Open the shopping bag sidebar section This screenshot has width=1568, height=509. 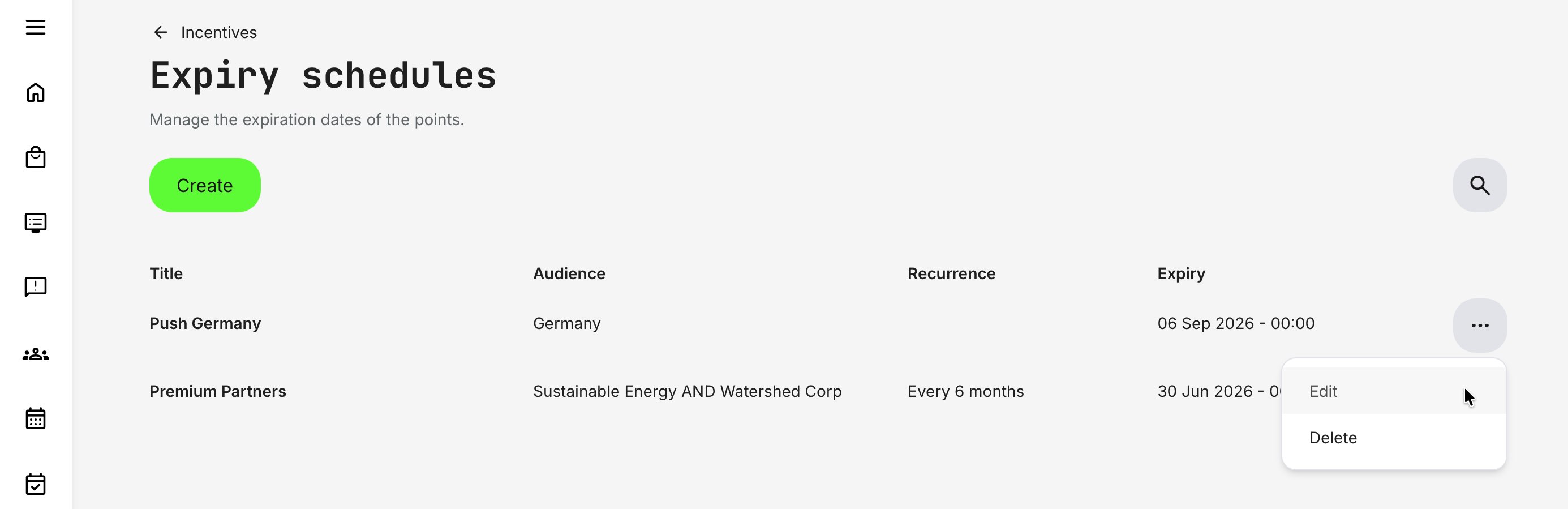[x=35, y=157]
